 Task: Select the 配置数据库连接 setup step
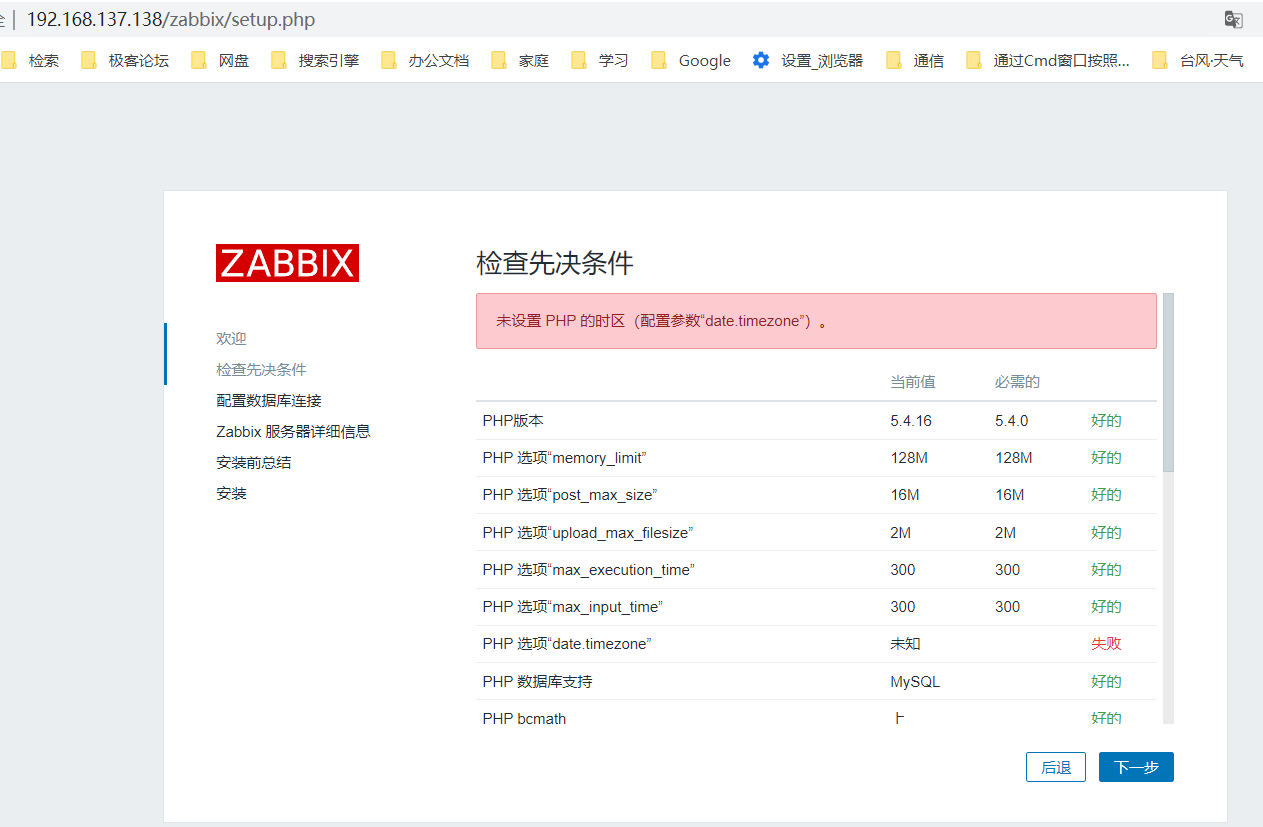pyautogui.click(x=269, y=401)
